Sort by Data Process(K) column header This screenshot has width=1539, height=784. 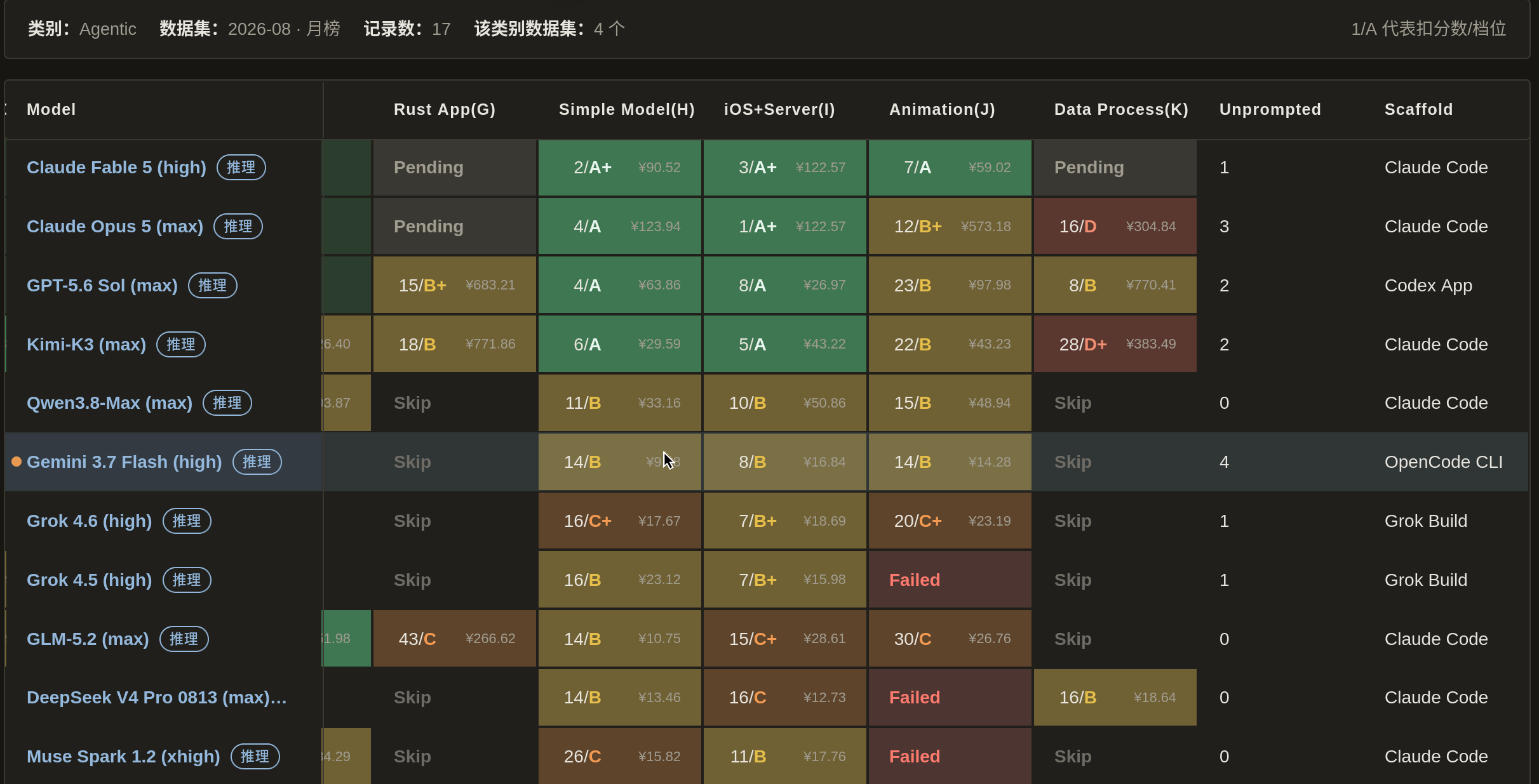[x=1121, y=109]
